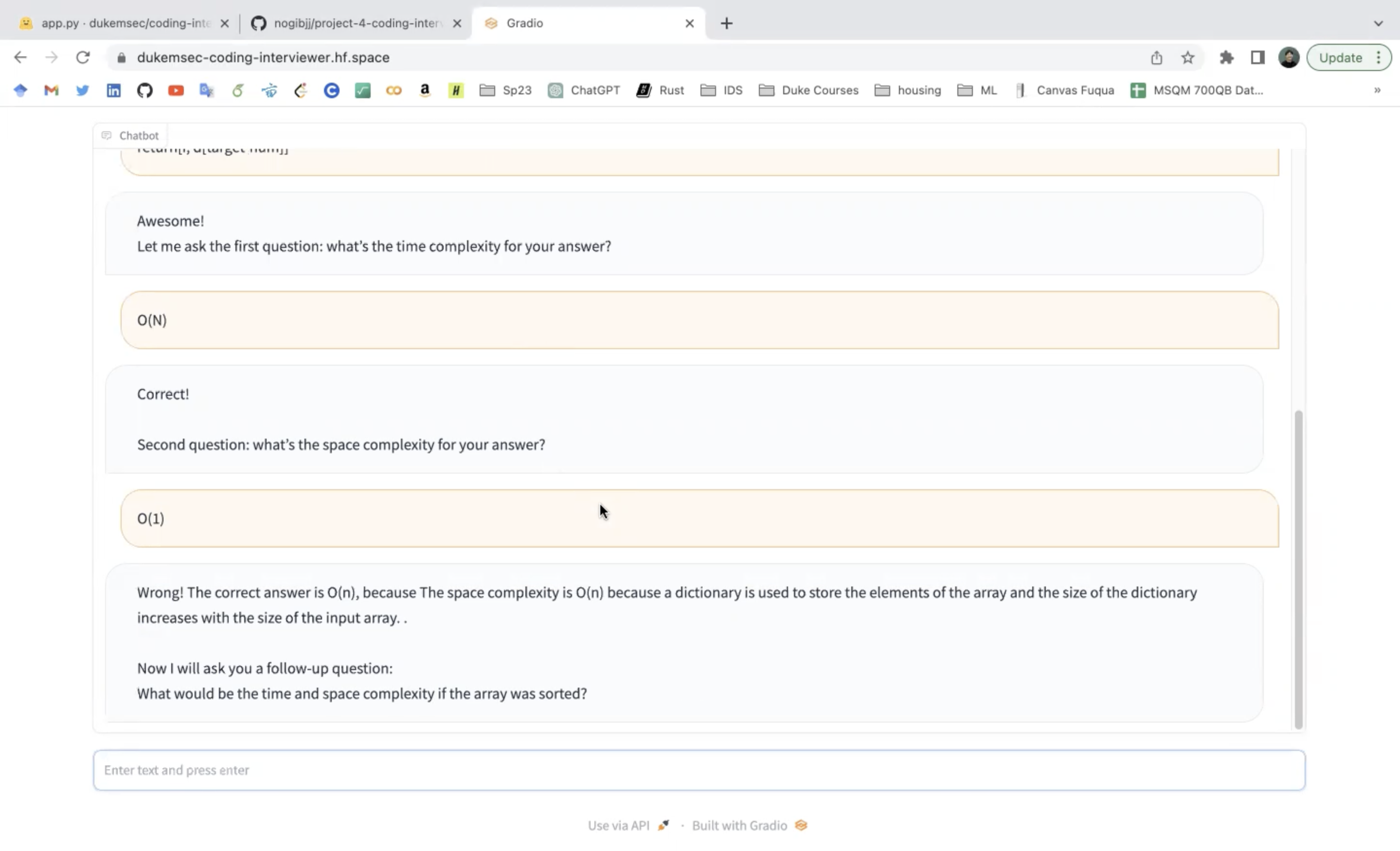Open the LinkedIn bookmark
1400x851 pixels.
click(x=113, y=90)
